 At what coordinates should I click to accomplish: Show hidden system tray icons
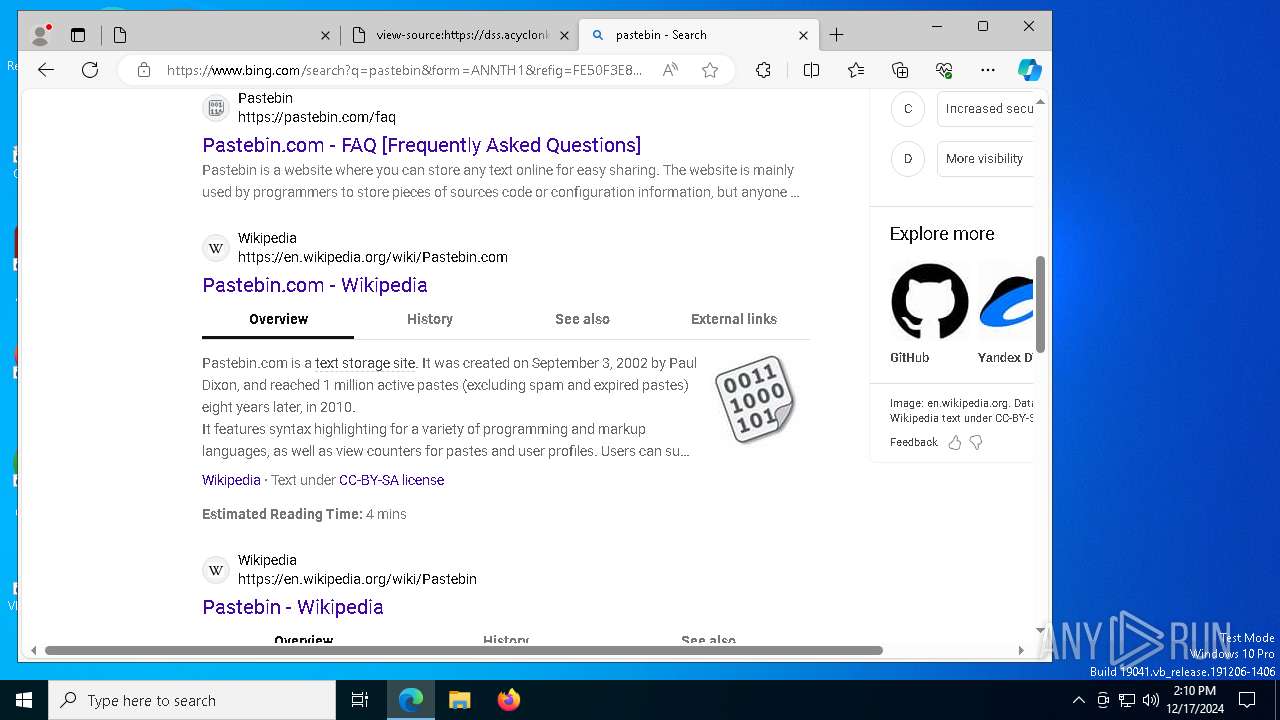tap(1078, 700)
